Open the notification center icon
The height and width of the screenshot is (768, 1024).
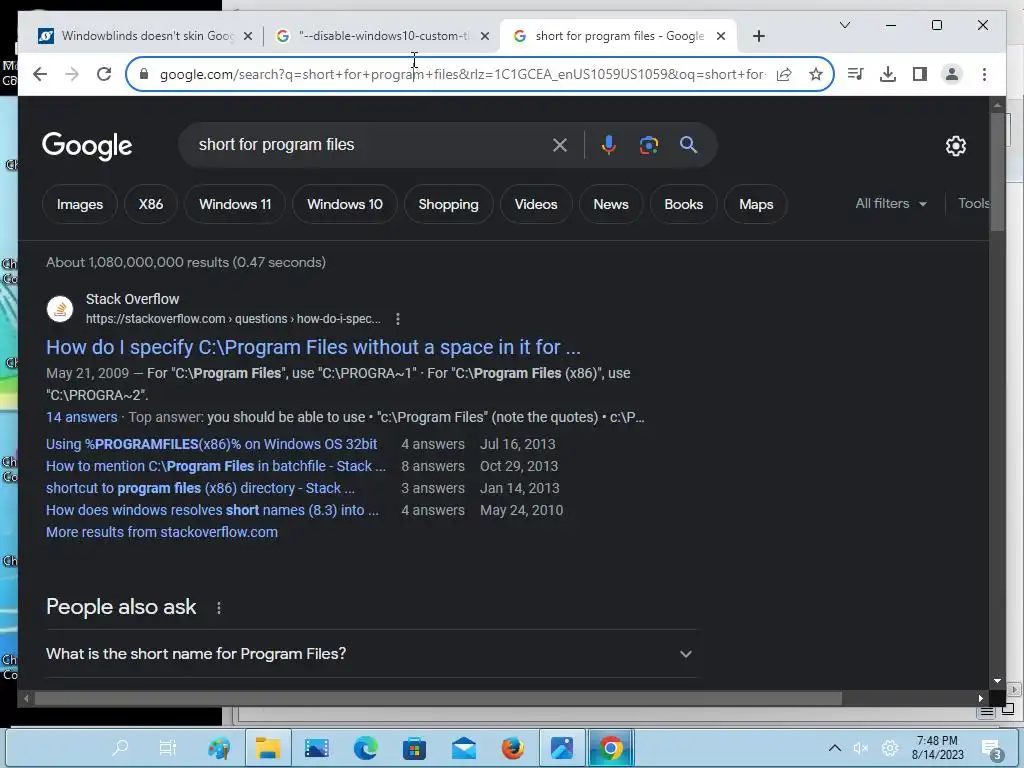991,750
